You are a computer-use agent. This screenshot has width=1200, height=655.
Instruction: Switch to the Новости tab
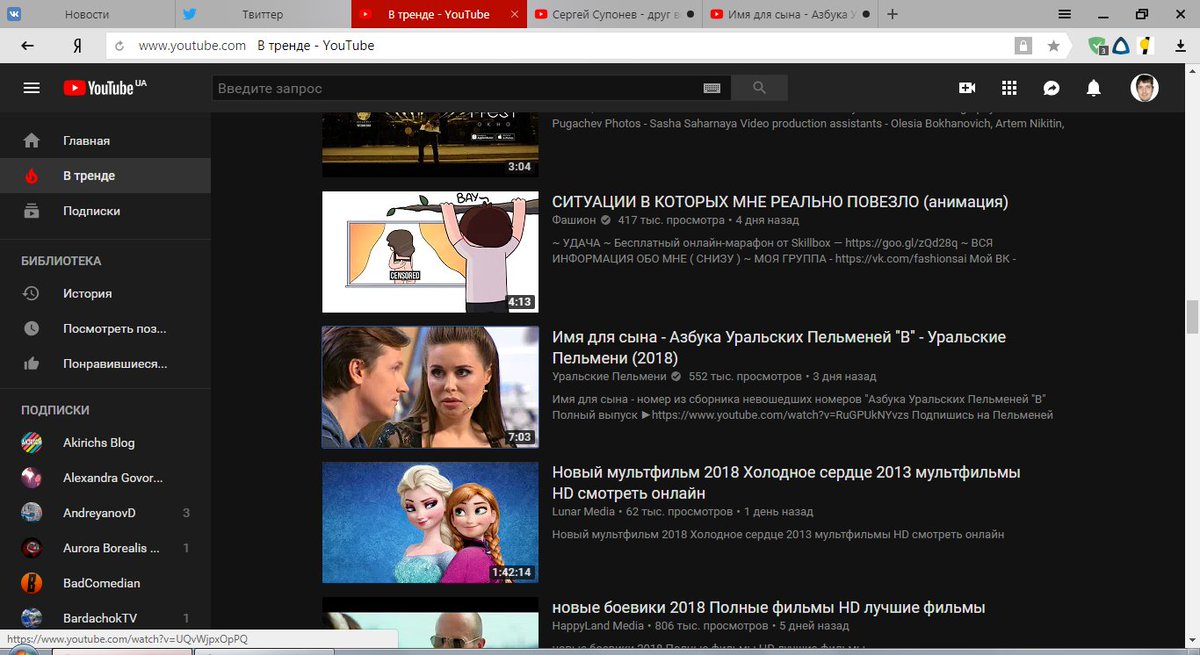[87, 14]
